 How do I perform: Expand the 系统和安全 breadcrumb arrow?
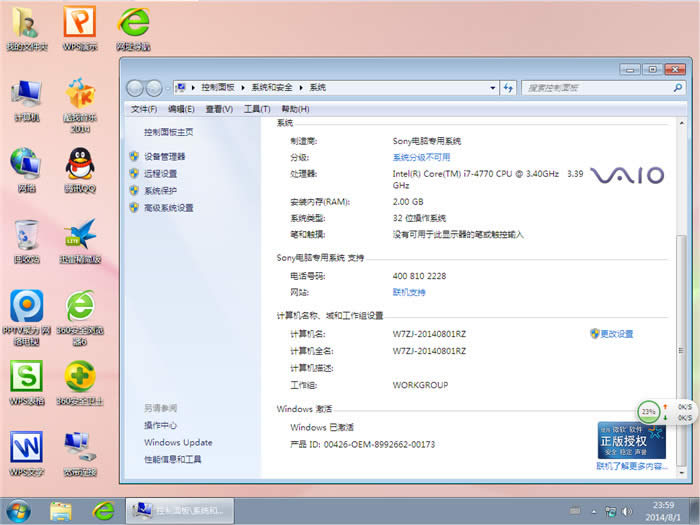point(300,88)
